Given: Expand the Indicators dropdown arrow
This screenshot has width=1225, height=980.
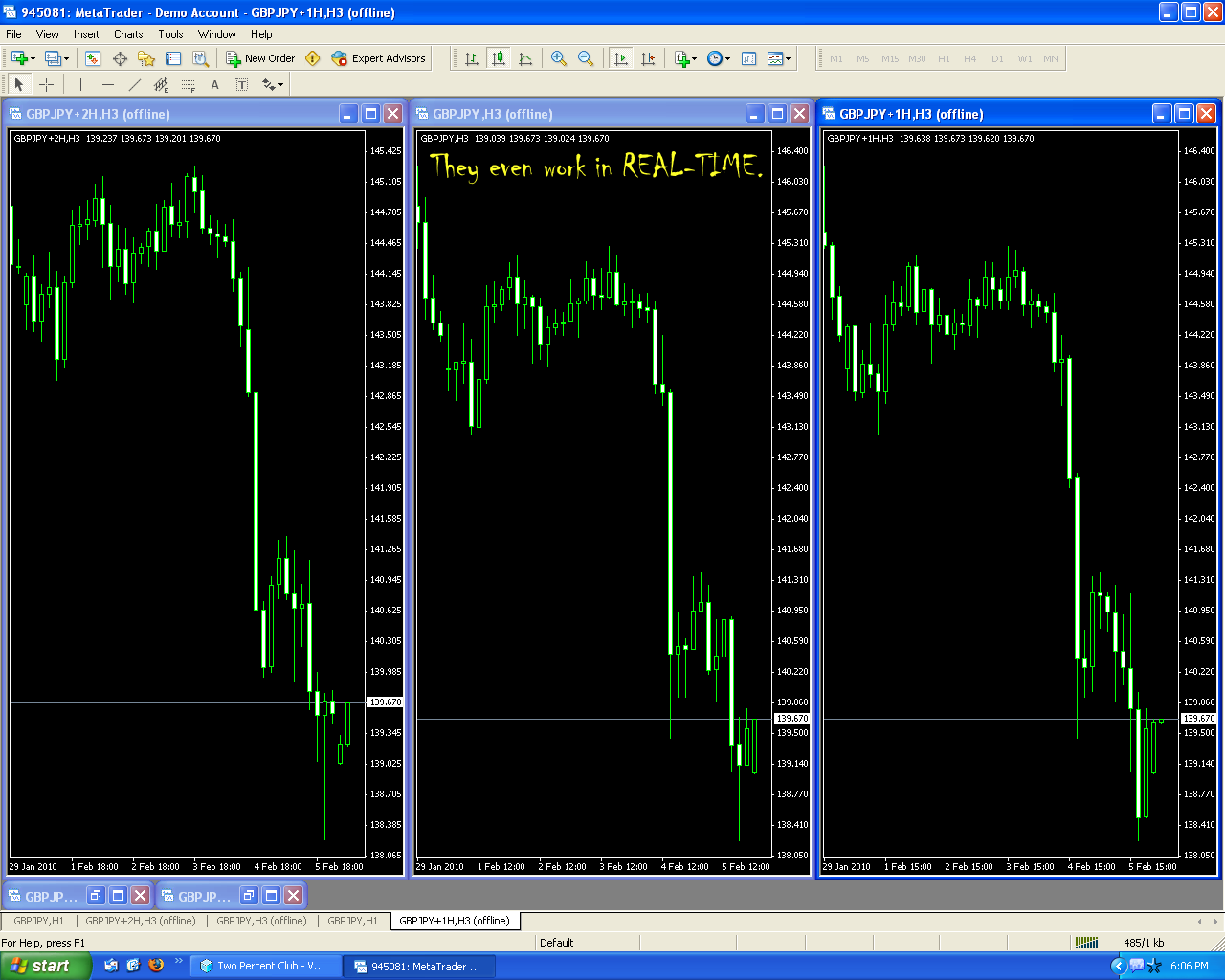Looking at the screenshot, I should tap(694, 58).
